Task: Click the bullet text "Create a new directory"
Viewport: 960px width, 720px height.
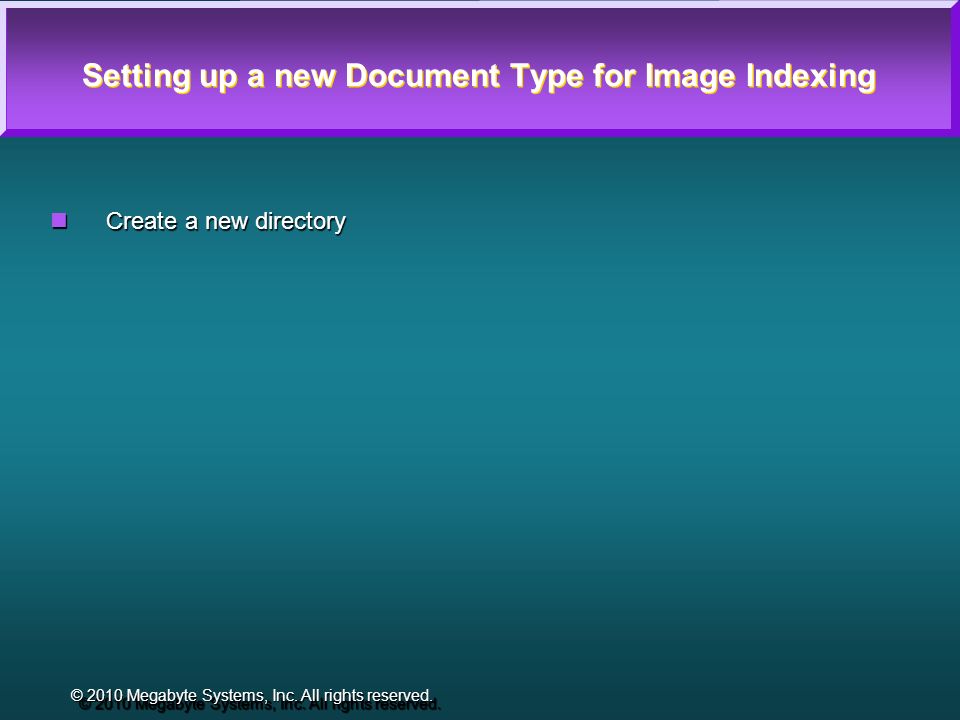Action: click(x=225, y=222)
